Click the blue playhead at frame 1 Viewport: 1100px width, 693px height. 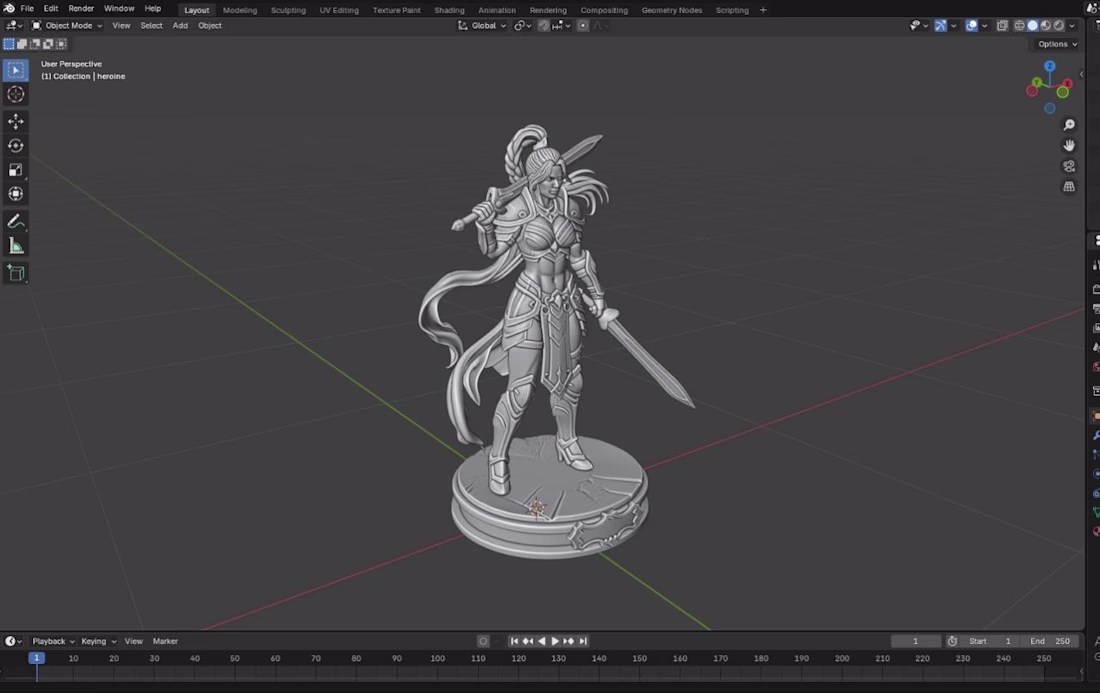pos(36,658)
